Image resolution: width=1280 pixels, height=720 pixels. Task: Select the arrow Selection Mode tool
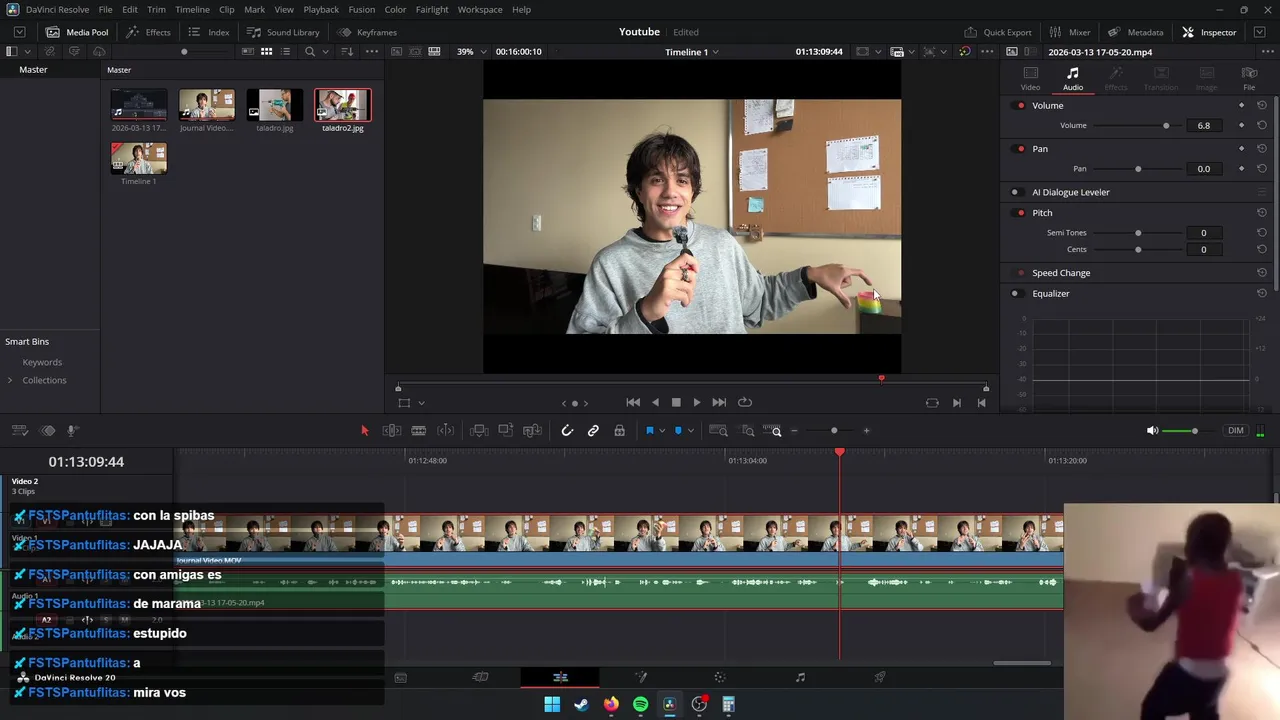(364, 431)
